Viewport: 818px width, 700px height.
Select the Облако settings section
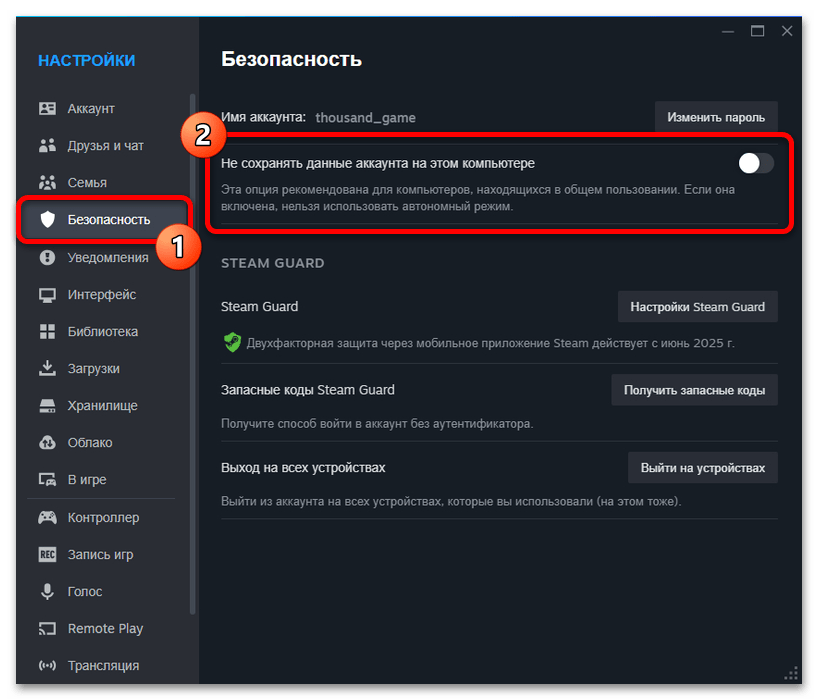click(x=90, y=443)
